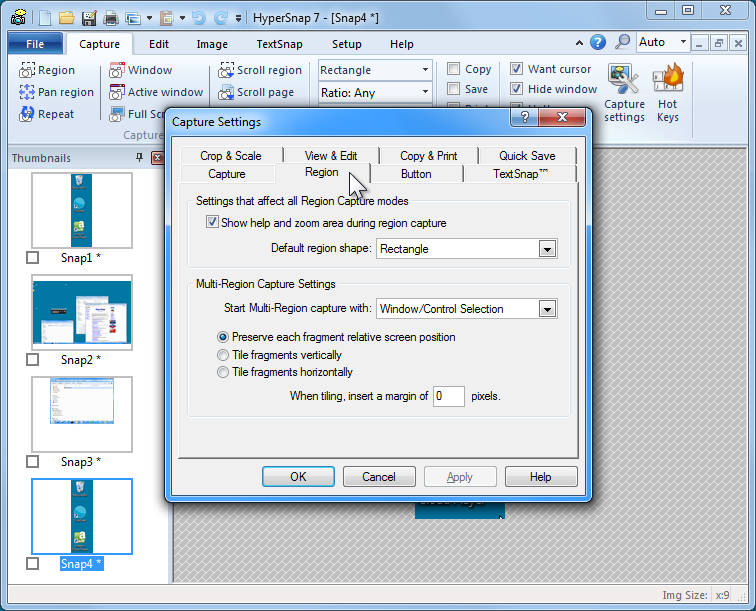
Task: Click the blue help question mark icon
Action: [x=598, y=42]
